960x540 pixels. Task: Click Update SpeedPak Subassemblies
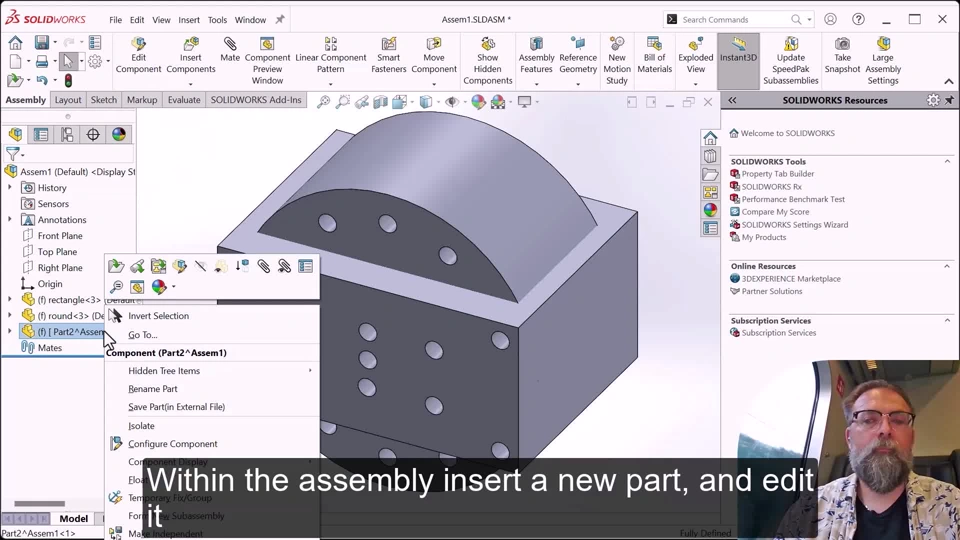[x=790, y=61]
